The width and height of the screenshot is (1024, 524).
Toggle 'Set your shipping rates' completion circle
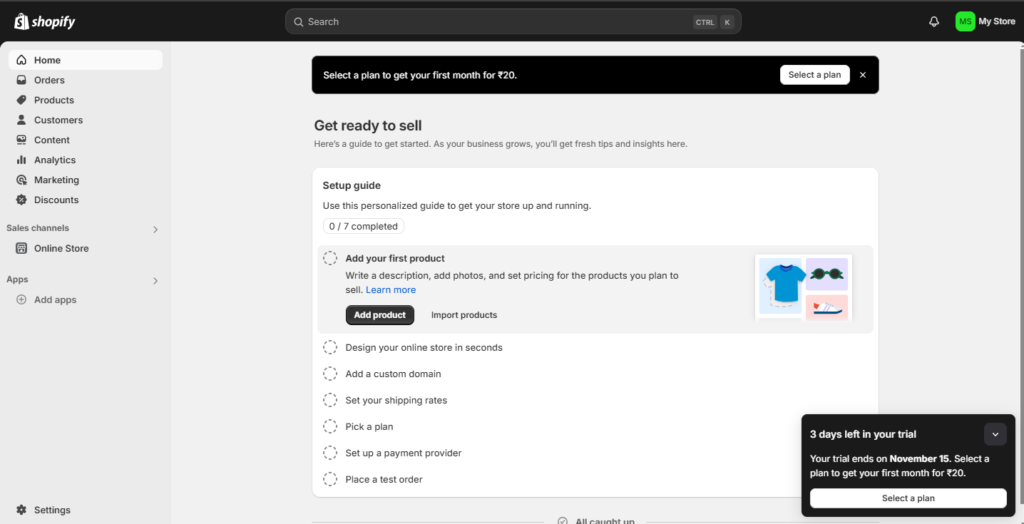pos(330,400)
